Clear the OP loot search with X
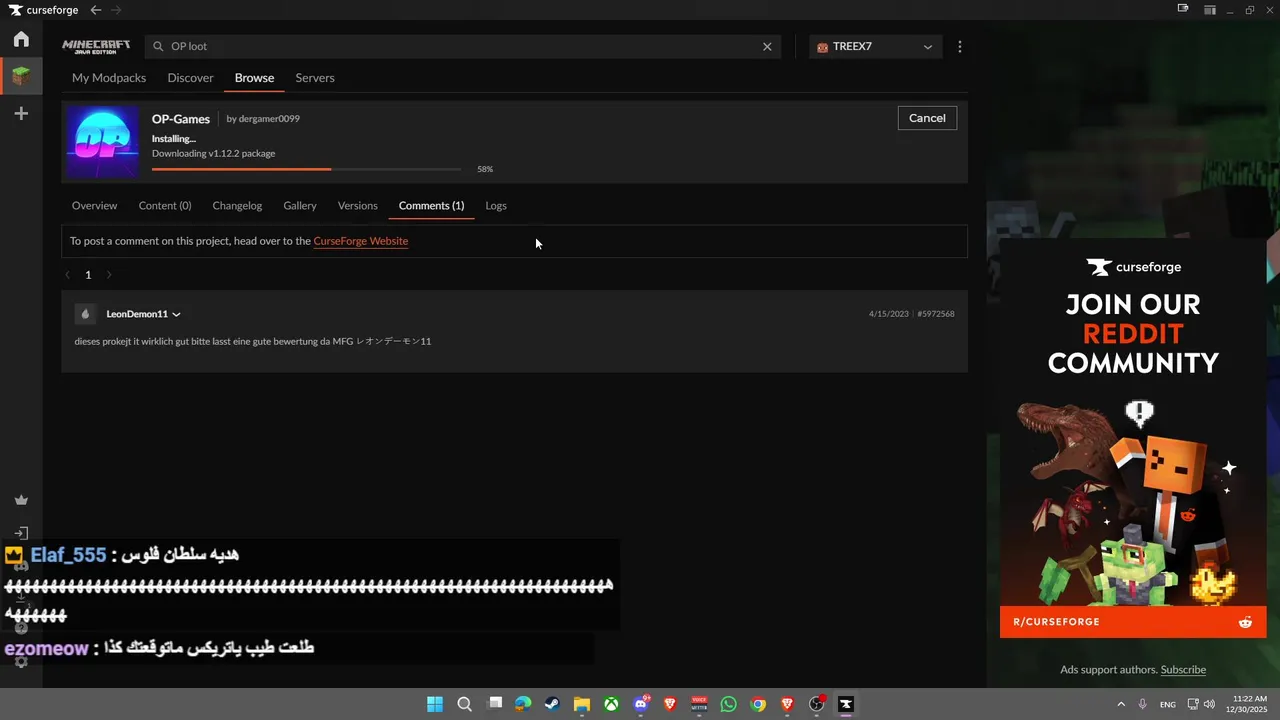This screenshot has width=1280, height=720. [x=767, y=46]
